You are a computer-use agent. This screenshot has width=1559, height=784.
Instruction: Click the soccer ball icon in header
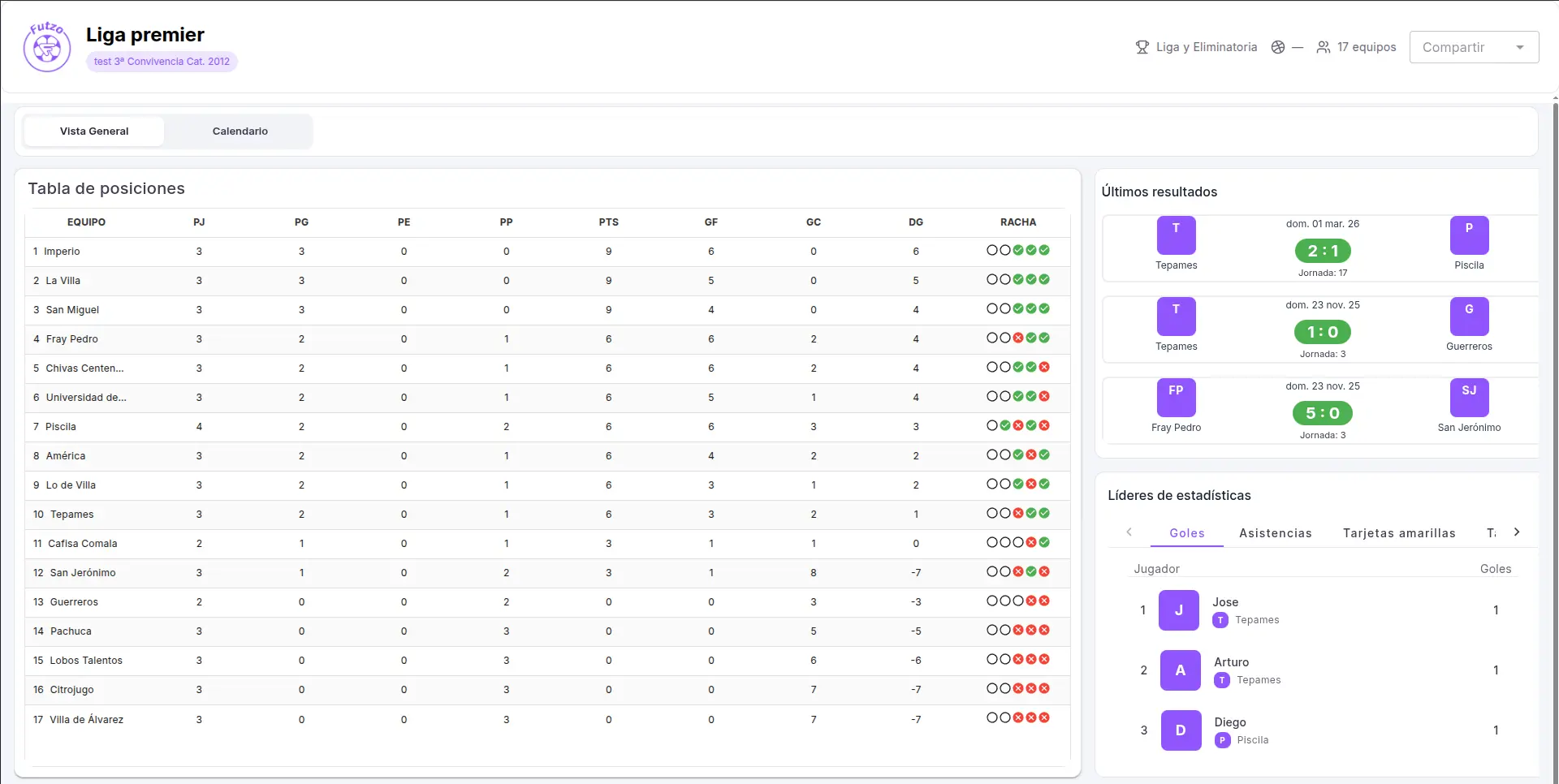[x=1278, y=47]
